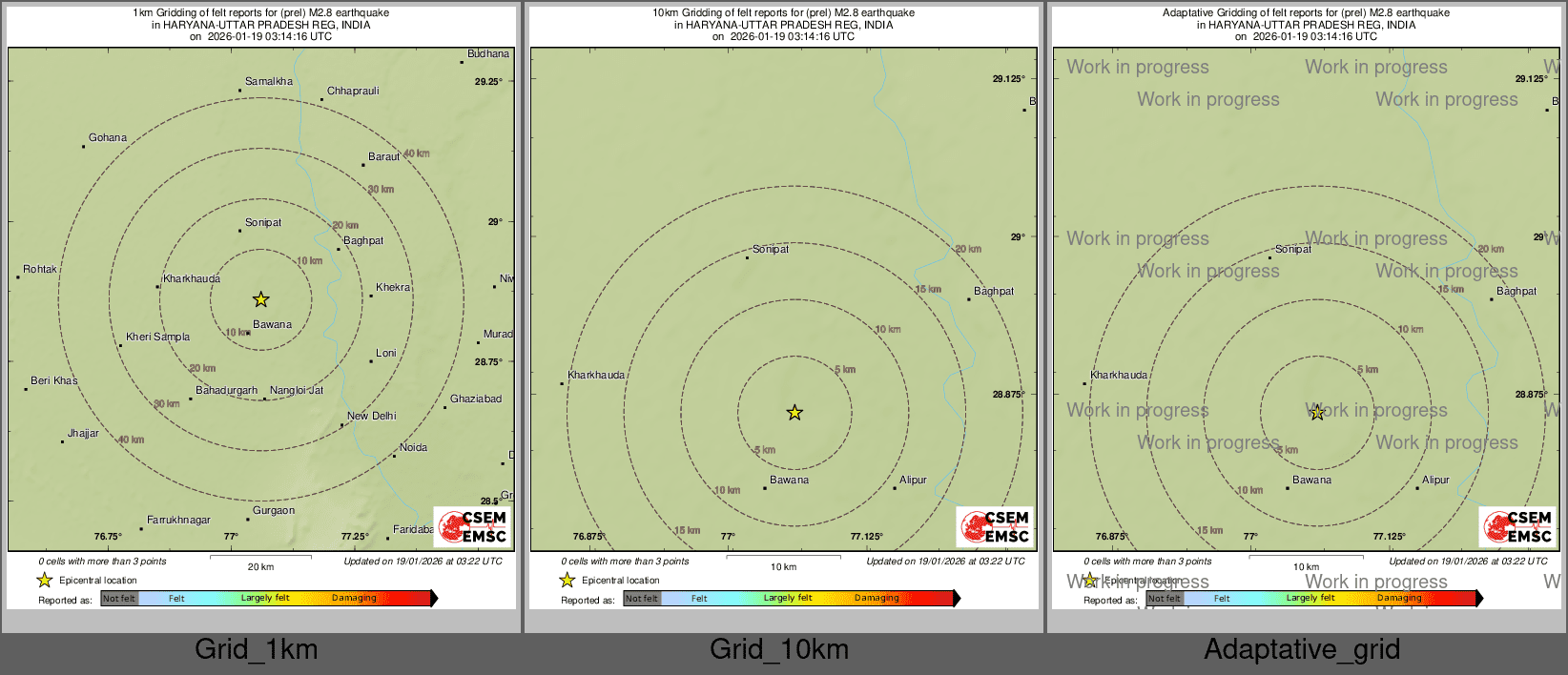
Task: Select the Budhana town label
Action: pos(488,54)
